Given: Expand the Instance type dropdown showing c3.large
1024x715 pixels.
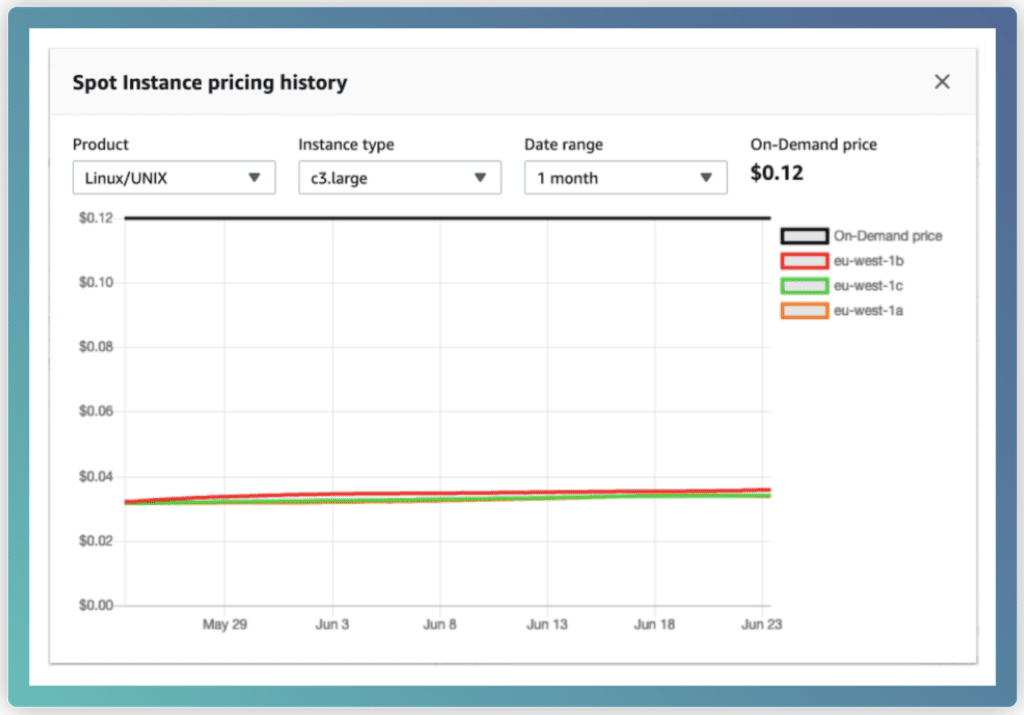Looking at the screenshot, I should click(399, 178).
